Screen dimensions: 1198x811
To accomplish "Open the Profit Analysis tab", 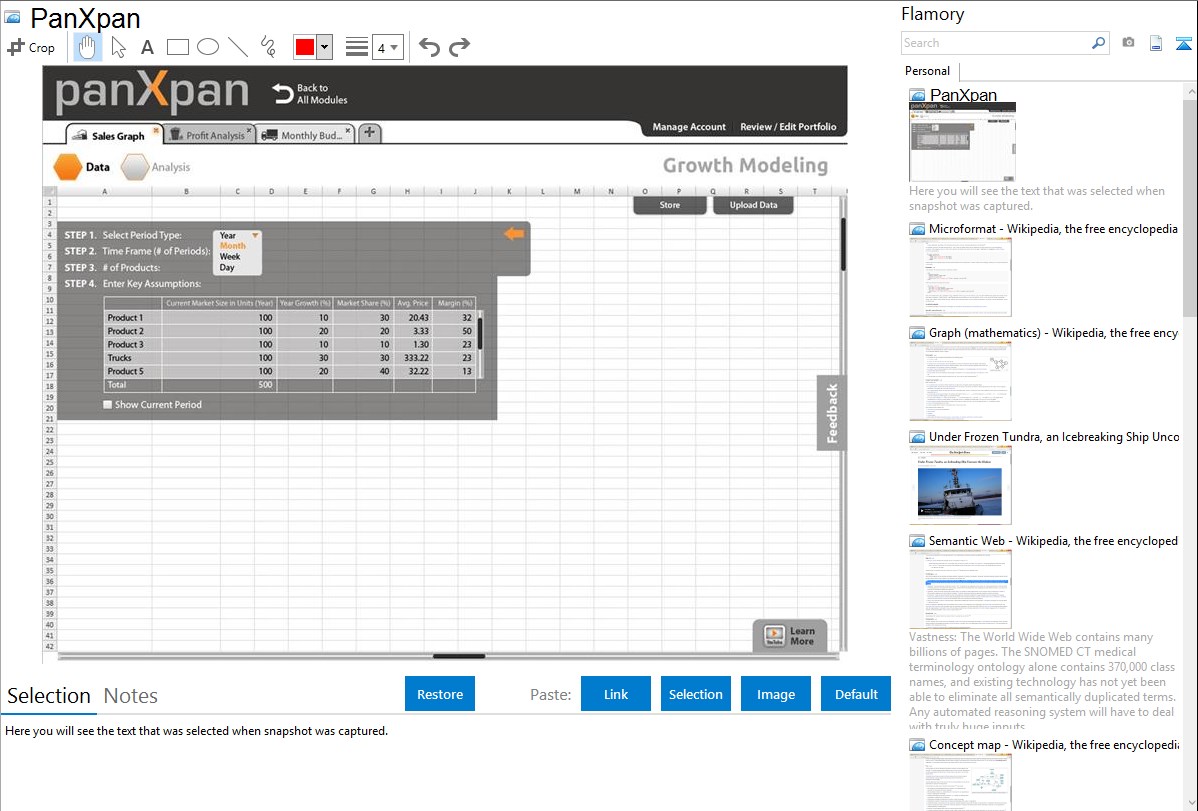I will [x=211, y=135].
